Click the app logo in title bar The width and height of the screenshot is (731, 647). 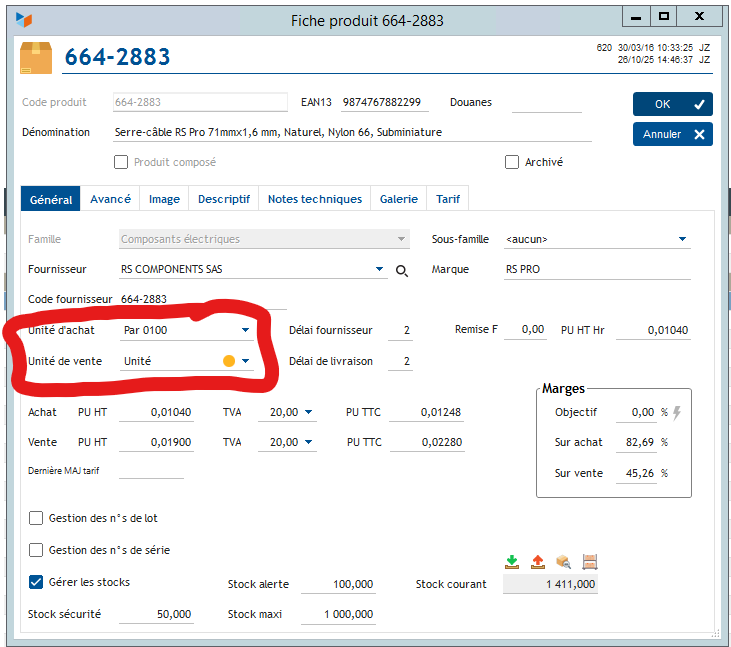coord(24,19)
